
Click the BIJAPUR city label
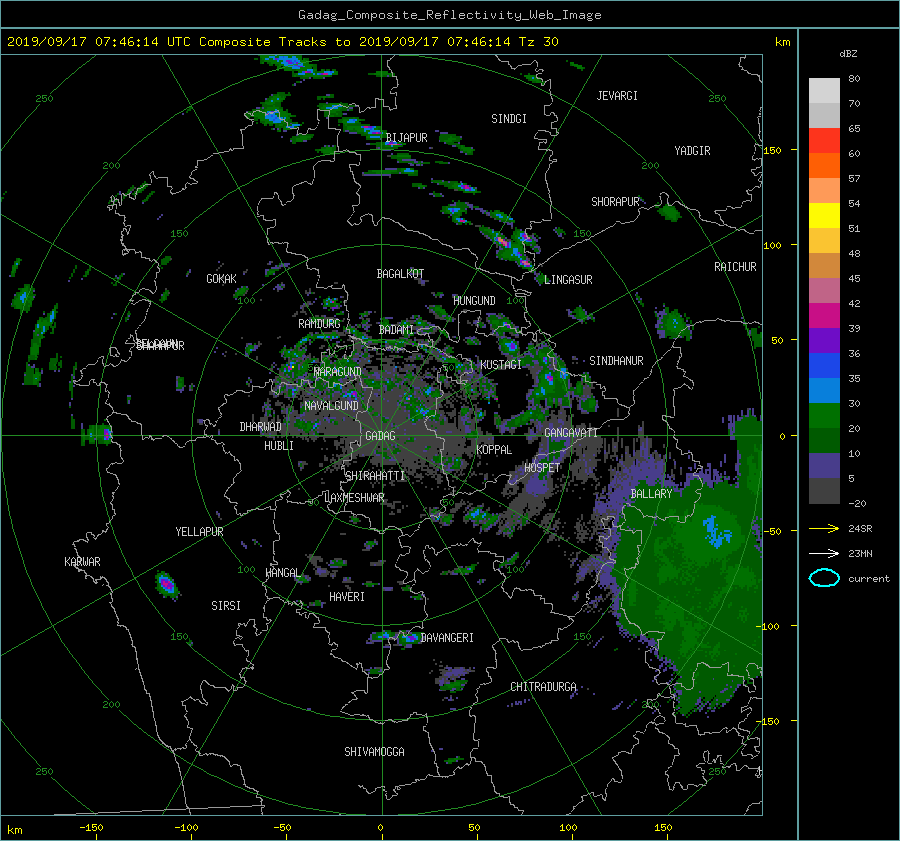[406, 138]
